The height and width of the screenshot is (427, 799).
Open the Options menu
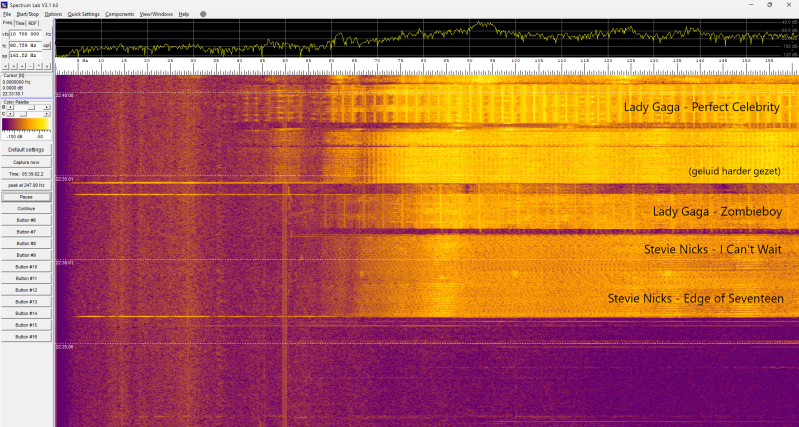(53, 14)
